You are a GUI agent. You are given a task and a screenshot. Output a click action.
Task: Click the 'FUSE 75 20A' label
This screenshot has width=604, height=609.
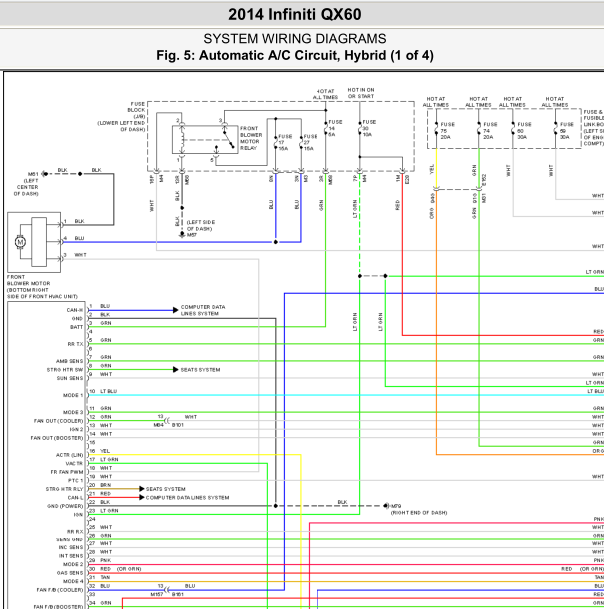point(447,131)
